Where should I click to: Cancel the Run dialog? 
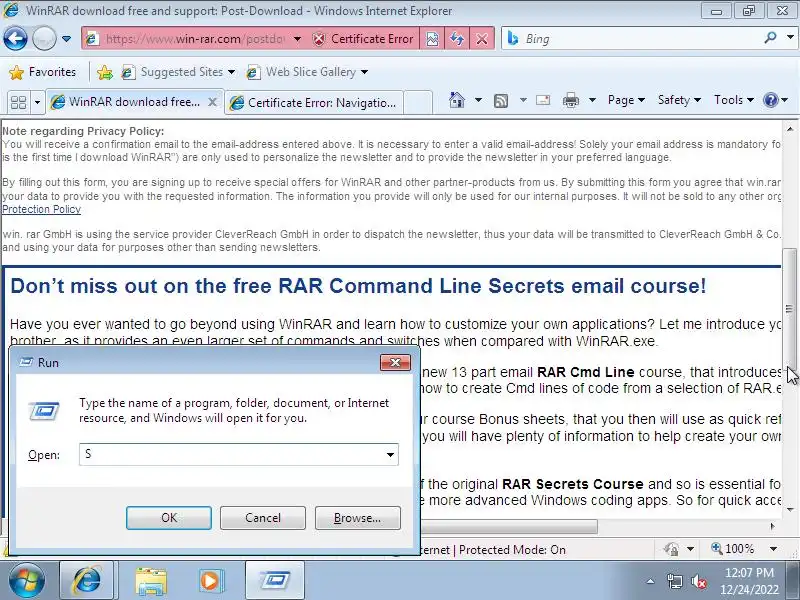coord(263,518)
